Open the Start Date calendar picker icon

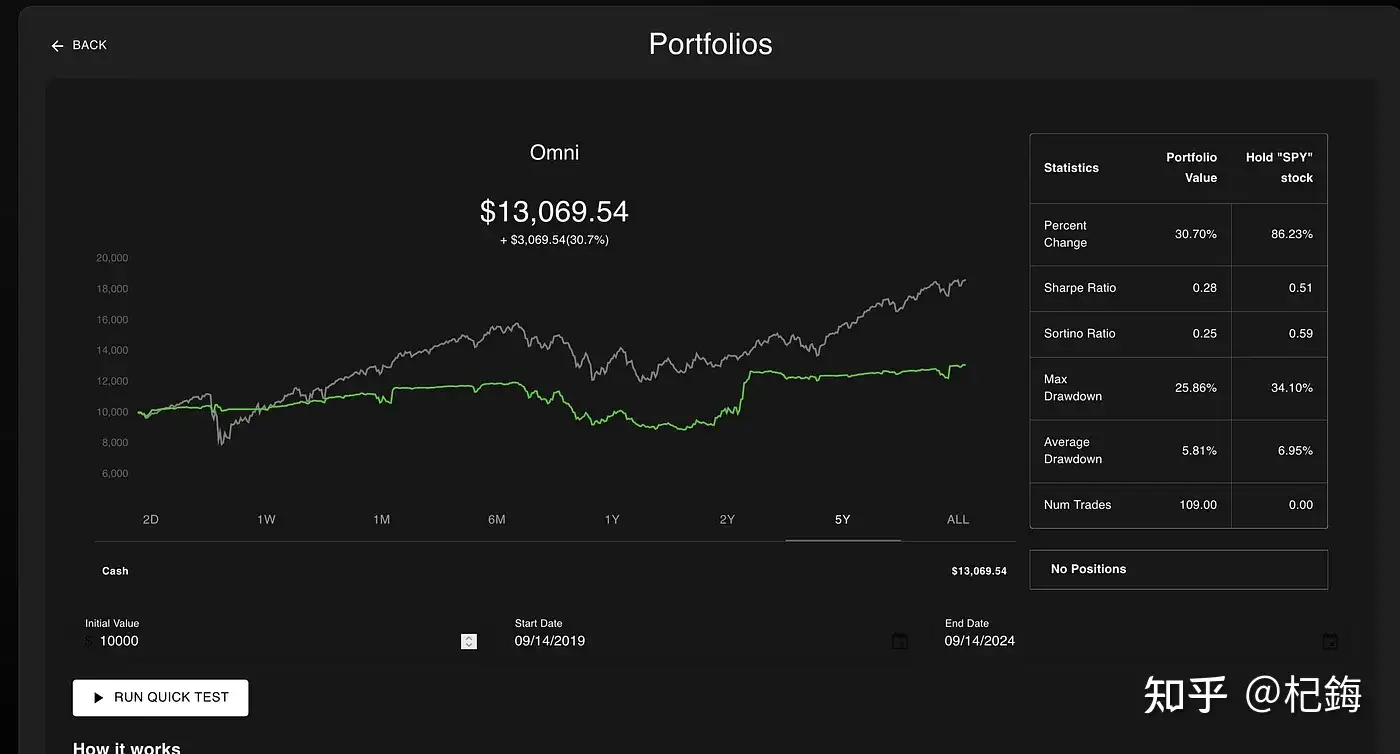click(900, 641)
